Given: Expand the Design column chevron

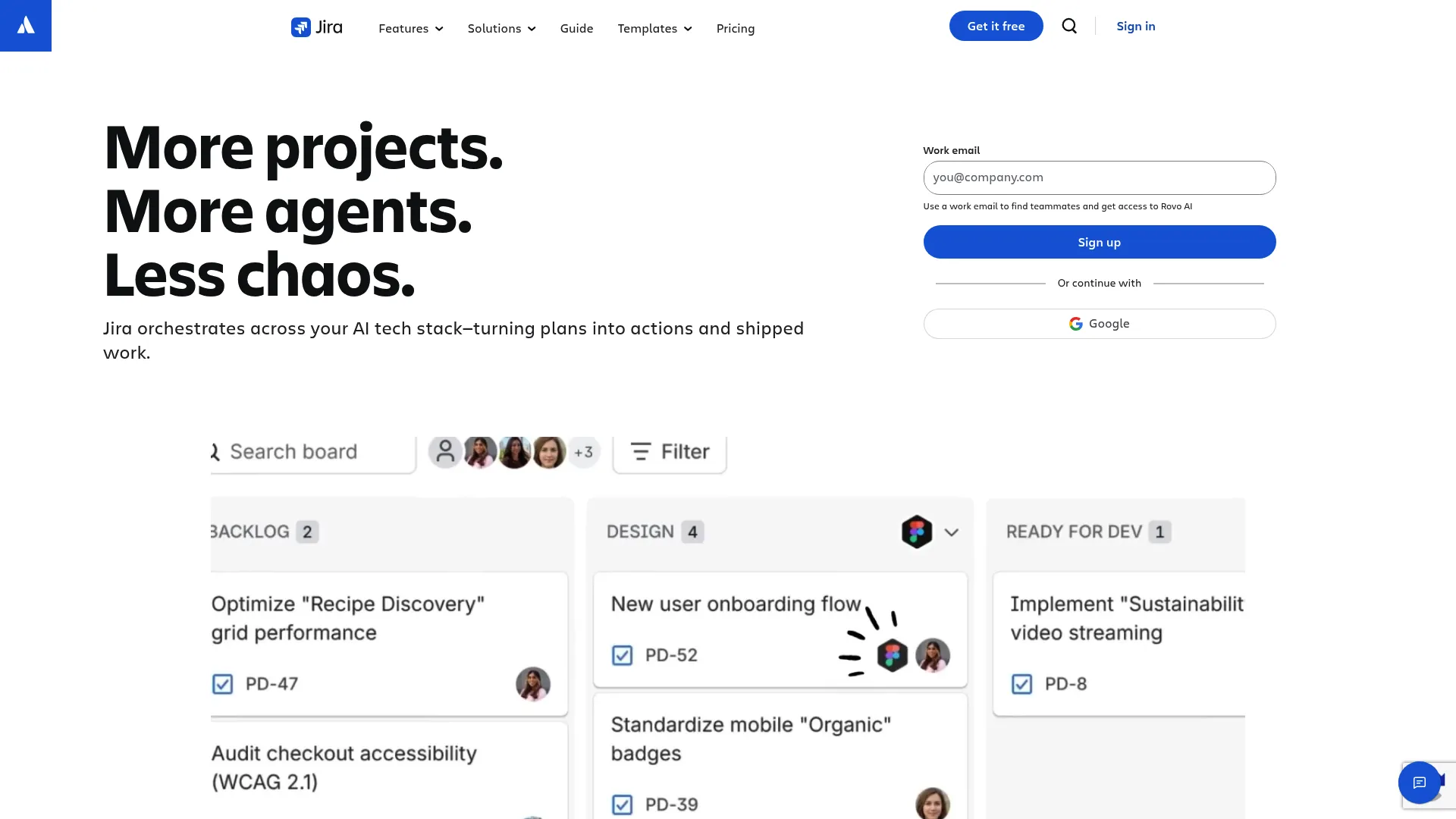Looking at the screenshot, I should pos(952,532).
